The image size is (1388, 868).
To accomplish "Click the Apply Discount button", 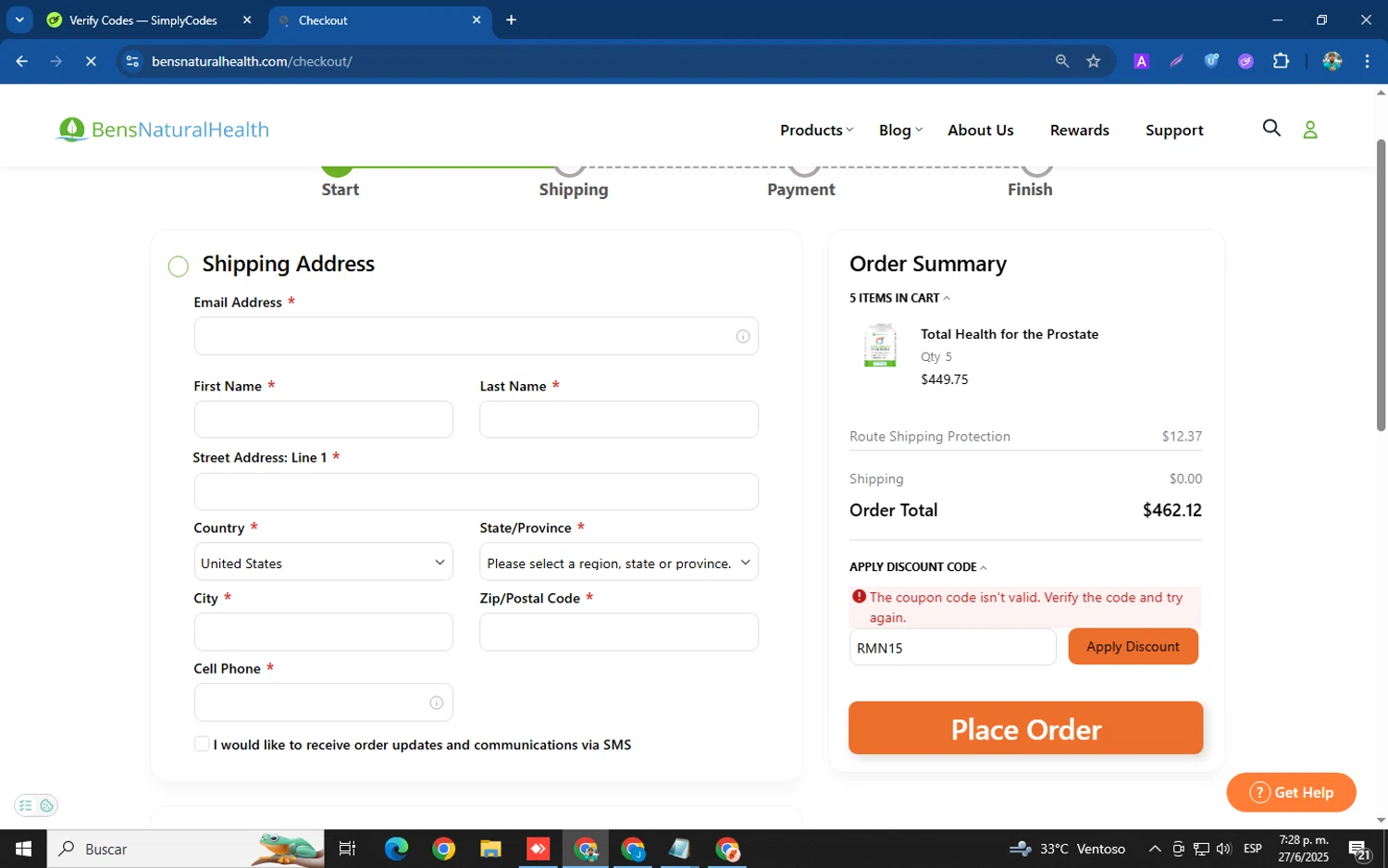I will pos(1133,647).
